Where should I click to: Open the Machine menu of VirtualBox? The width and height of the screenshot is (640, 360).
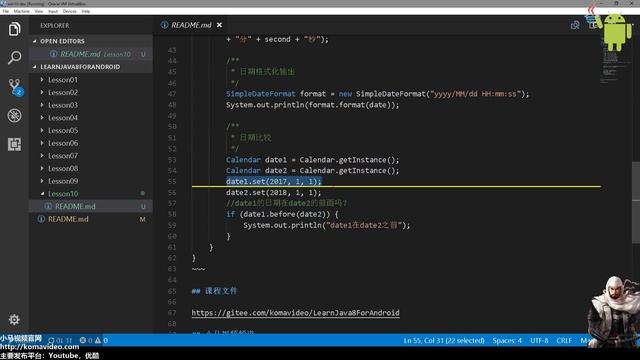pyautogui.click(x=21, y=11)
